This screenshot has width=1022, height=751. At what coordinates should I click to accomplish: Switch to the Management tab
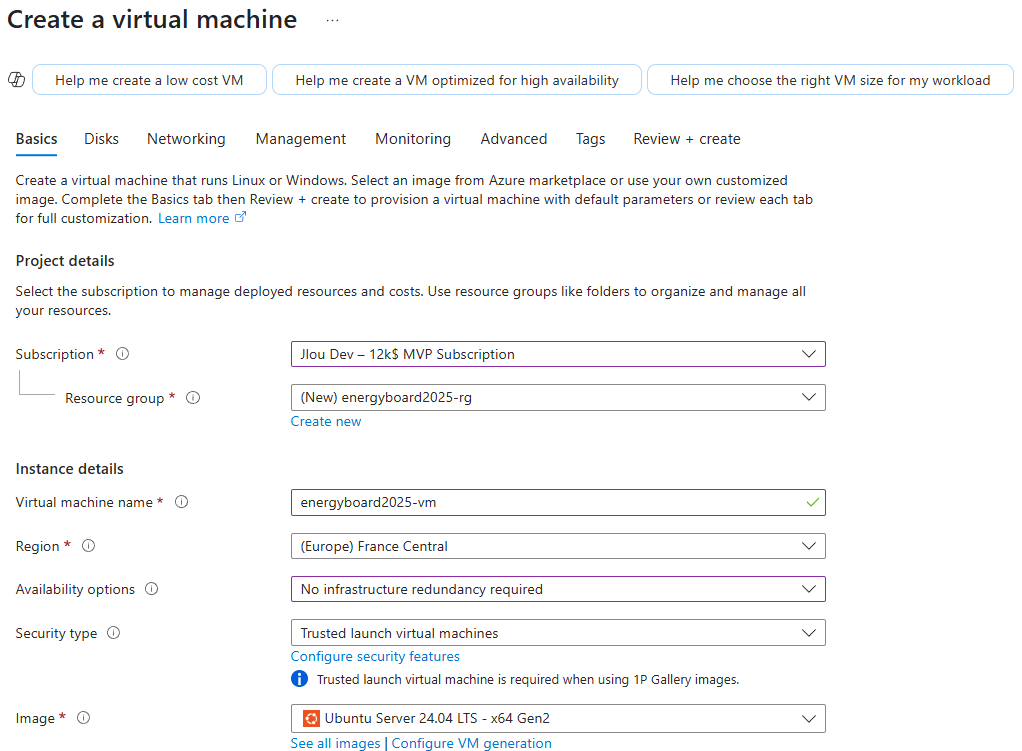click(300, 139)
